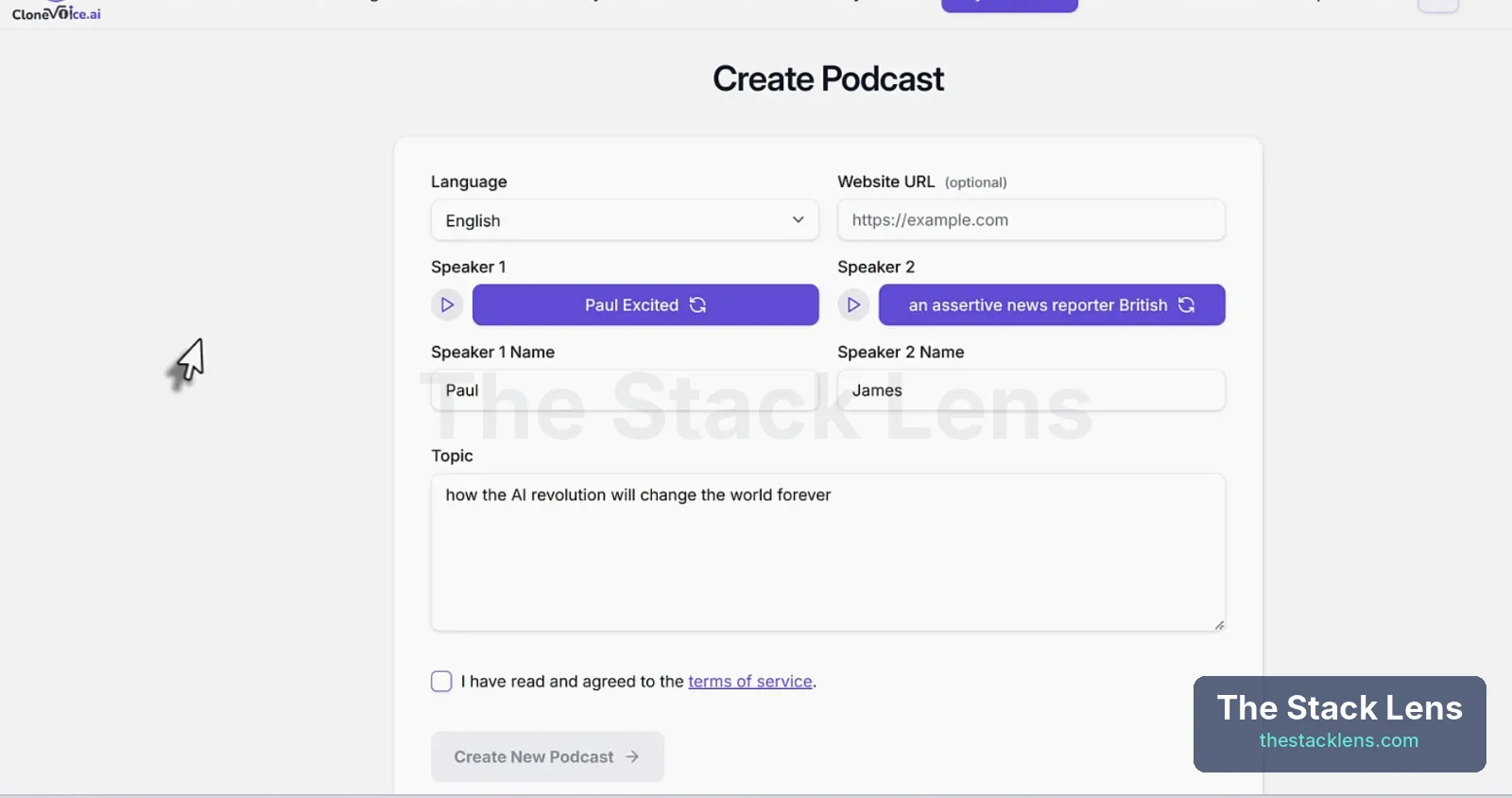
Task: Click into the Topic text area
Action: click(828, 552)
